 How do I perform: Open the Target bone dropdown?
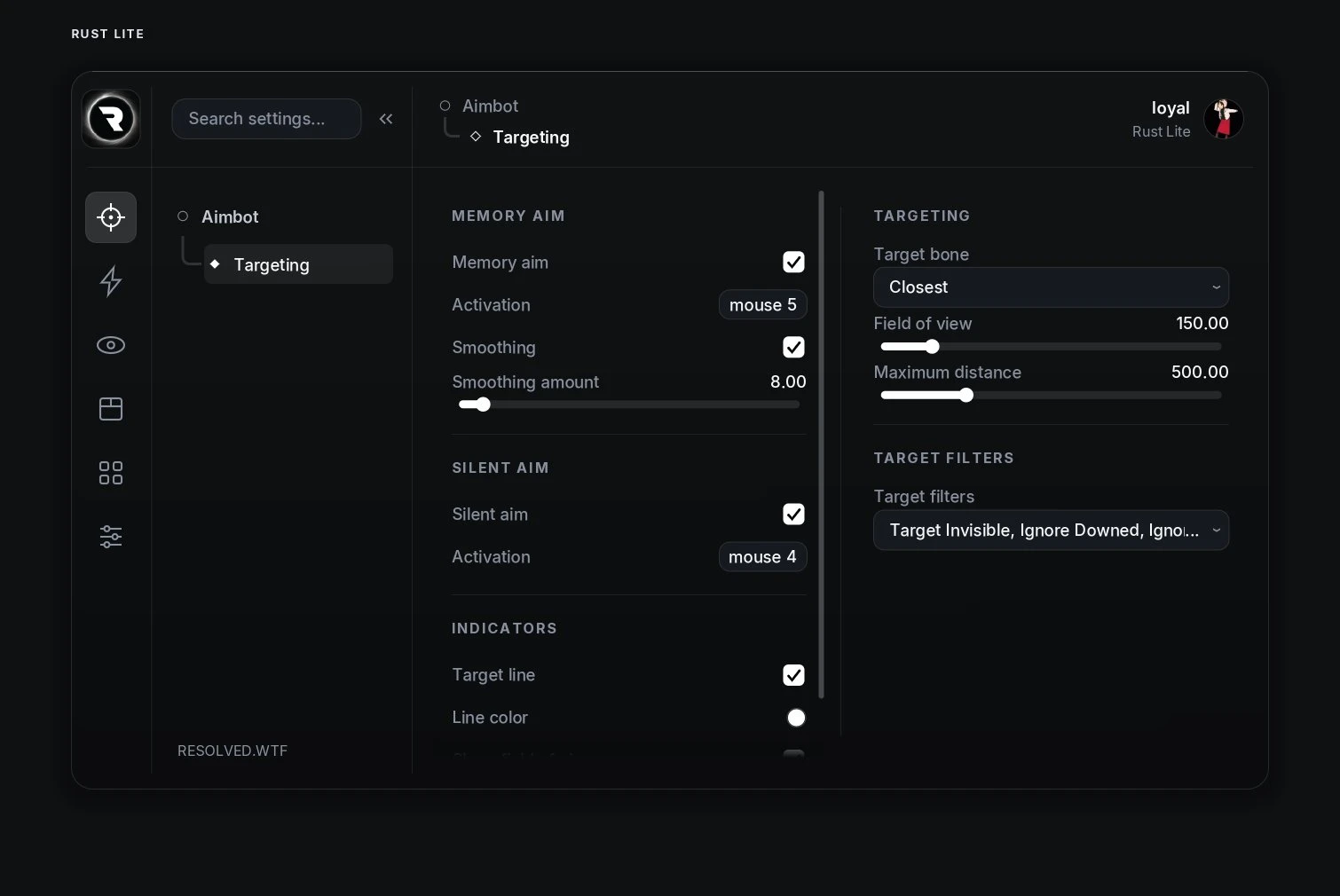coord(1051,287)
